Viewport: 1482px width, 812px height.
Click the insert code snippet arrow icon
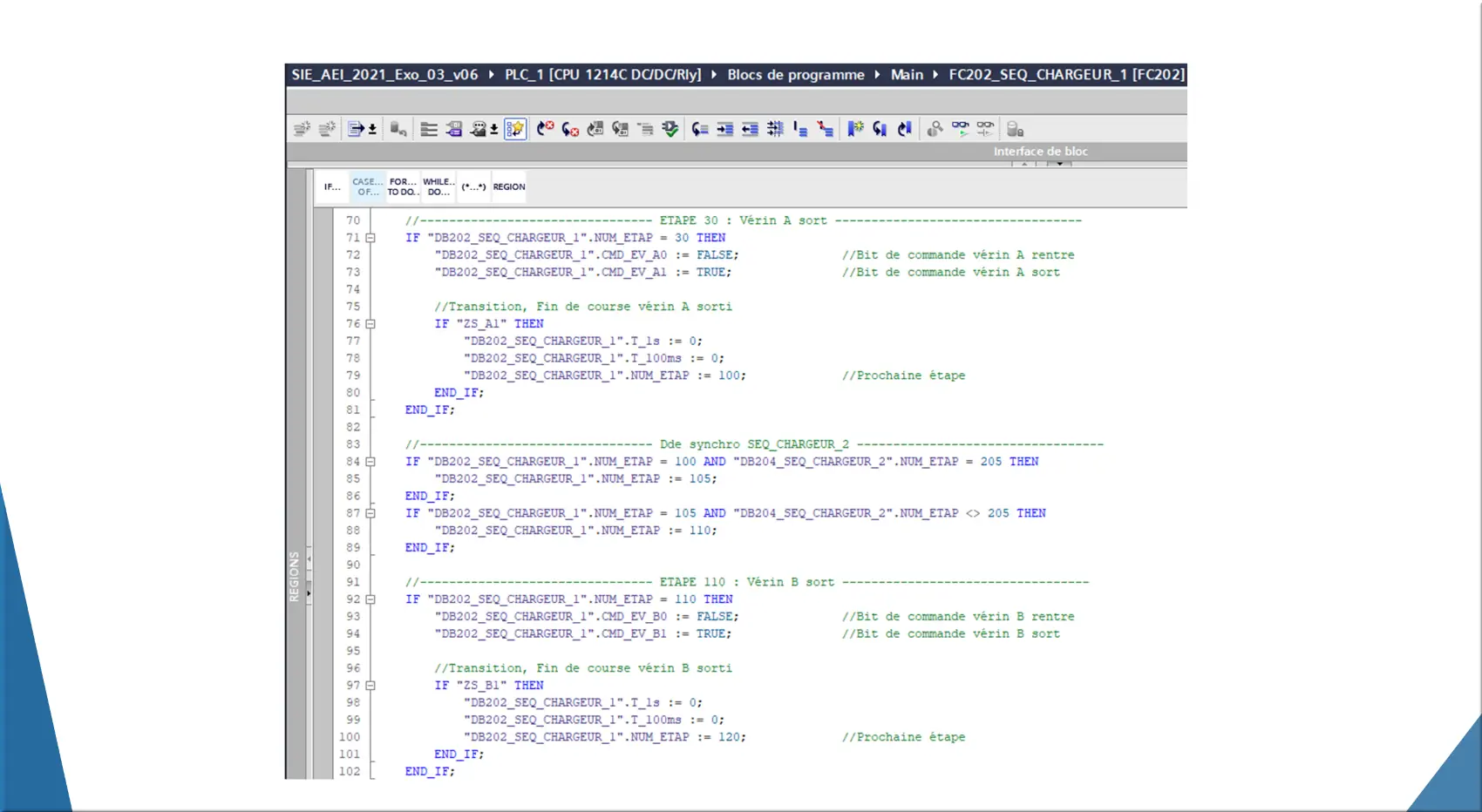pos(356,129)
